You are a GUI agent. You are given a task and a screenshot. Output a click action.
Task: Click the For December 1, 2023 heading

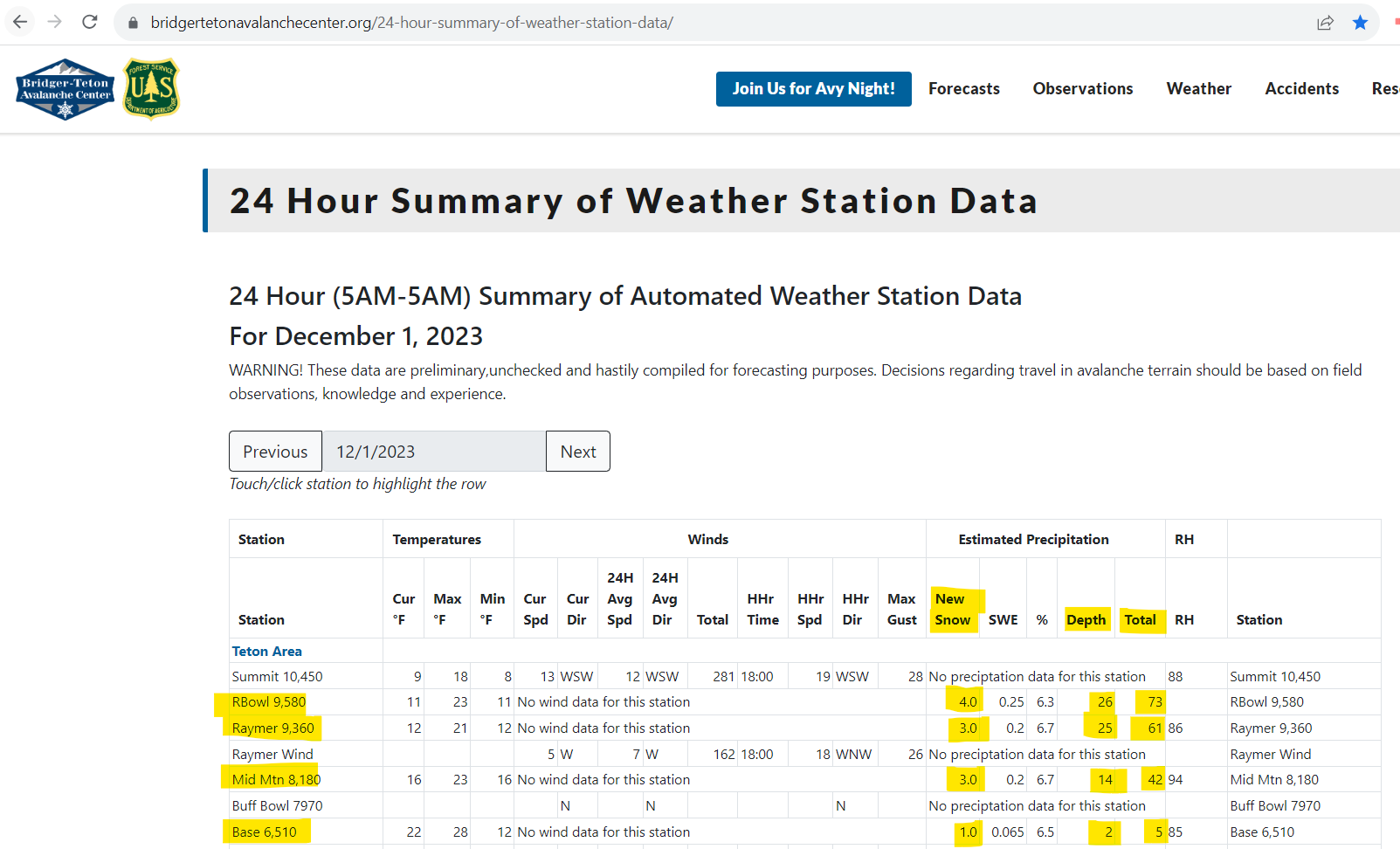click(x=356, y=336)
